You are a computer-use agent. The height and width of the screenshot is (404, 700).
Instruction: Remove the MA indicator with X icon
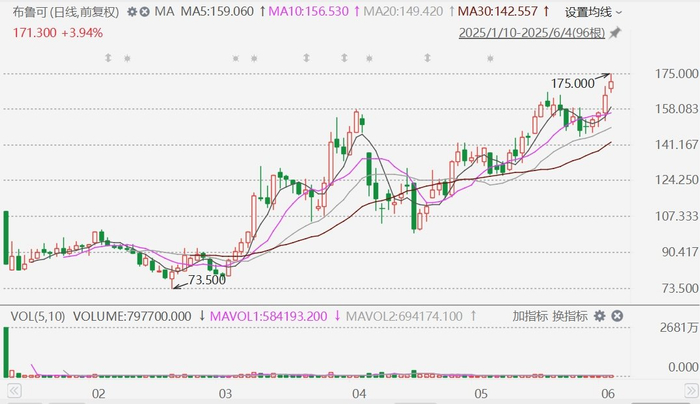pyautogui.click(x=145, y=12)
